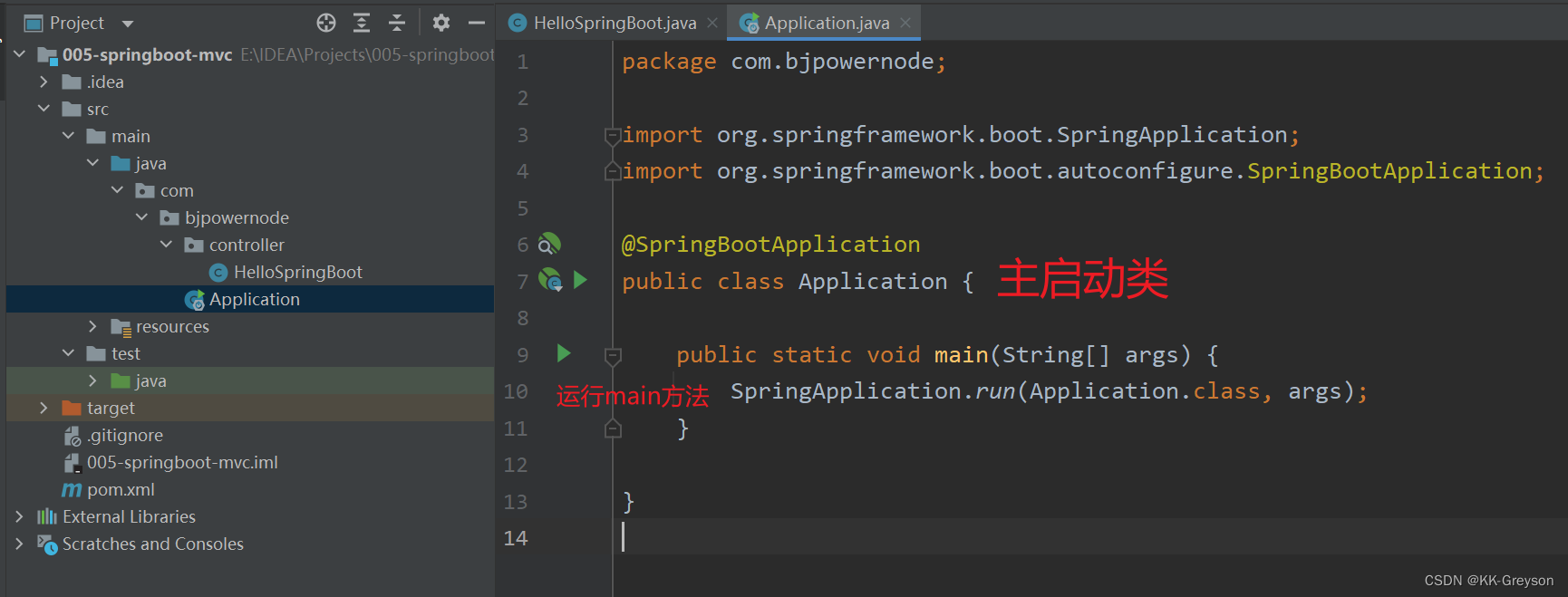Click the Project panel title label
Image resolution: width=1568 pixels, height=597 pixels.
76,23
